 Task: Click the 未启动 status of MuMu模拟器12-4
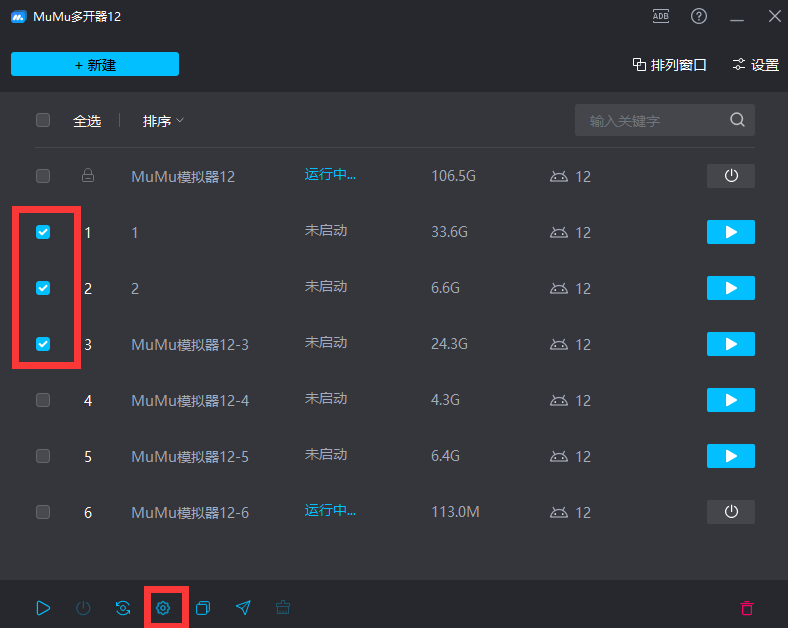point(326,399)
